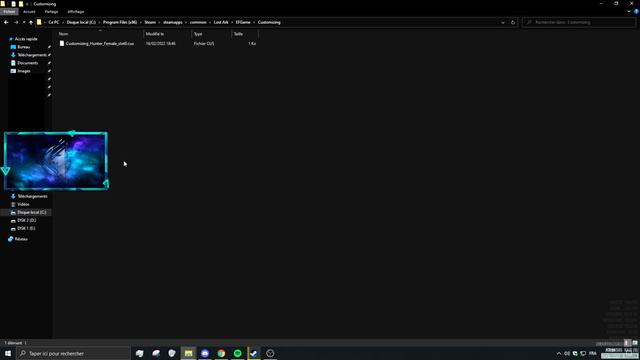Expand address bar history dropdown
The width and height of the screenshot is (640, 360).
coord(503,22)
